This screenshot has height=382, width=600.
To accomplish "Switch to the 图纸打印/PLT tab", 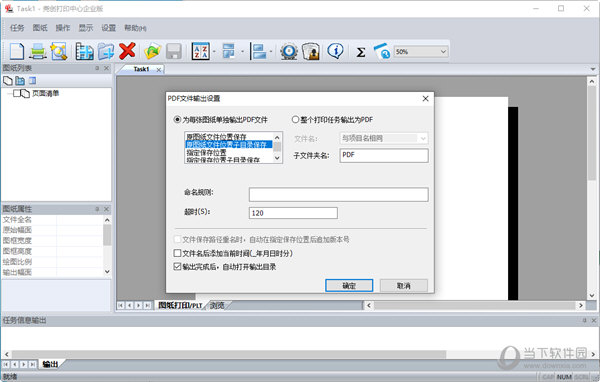I will click(180, 305).
